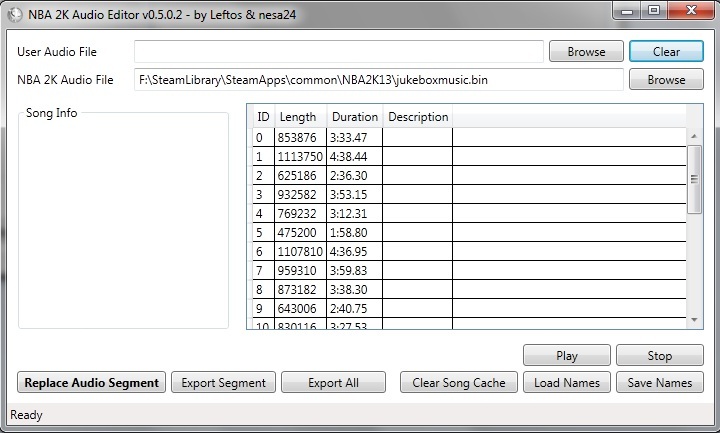This screenshot has width=720, height=433.
Task: Select length cell 932582
Action: click(x=300, y=194)
